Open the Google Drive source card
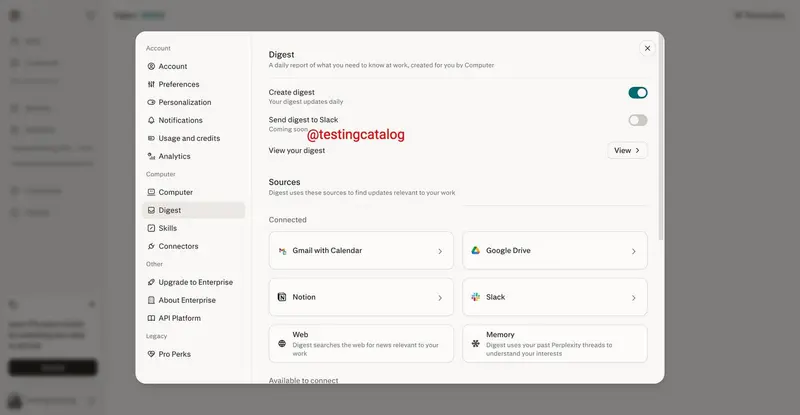 point(555,251)
